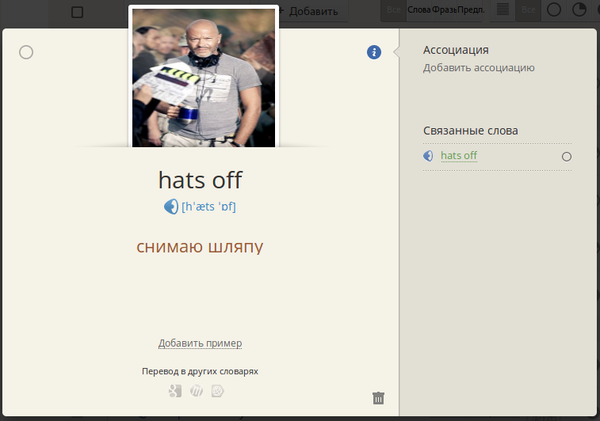600x421 pixels.
Task: Click the pie-chart progress icon in the top bar
Action: [x=581, y=10]
